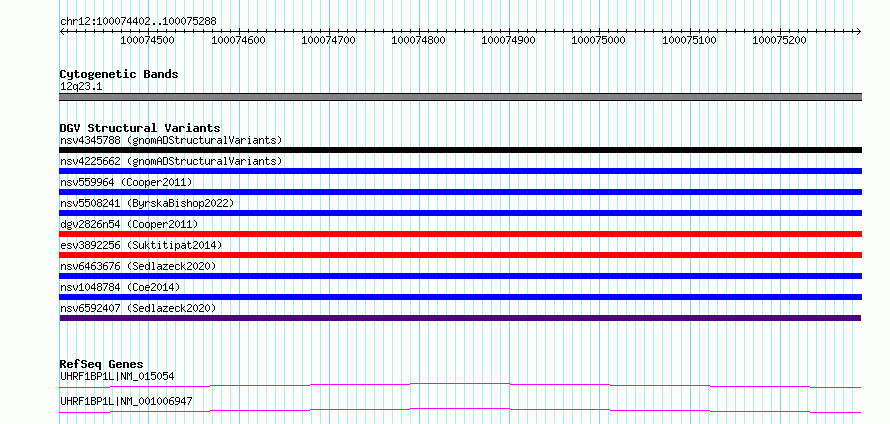Click ruler position label 100074900
The width and height of the screenshot is (890, 424).
click(x=509, y=40)
